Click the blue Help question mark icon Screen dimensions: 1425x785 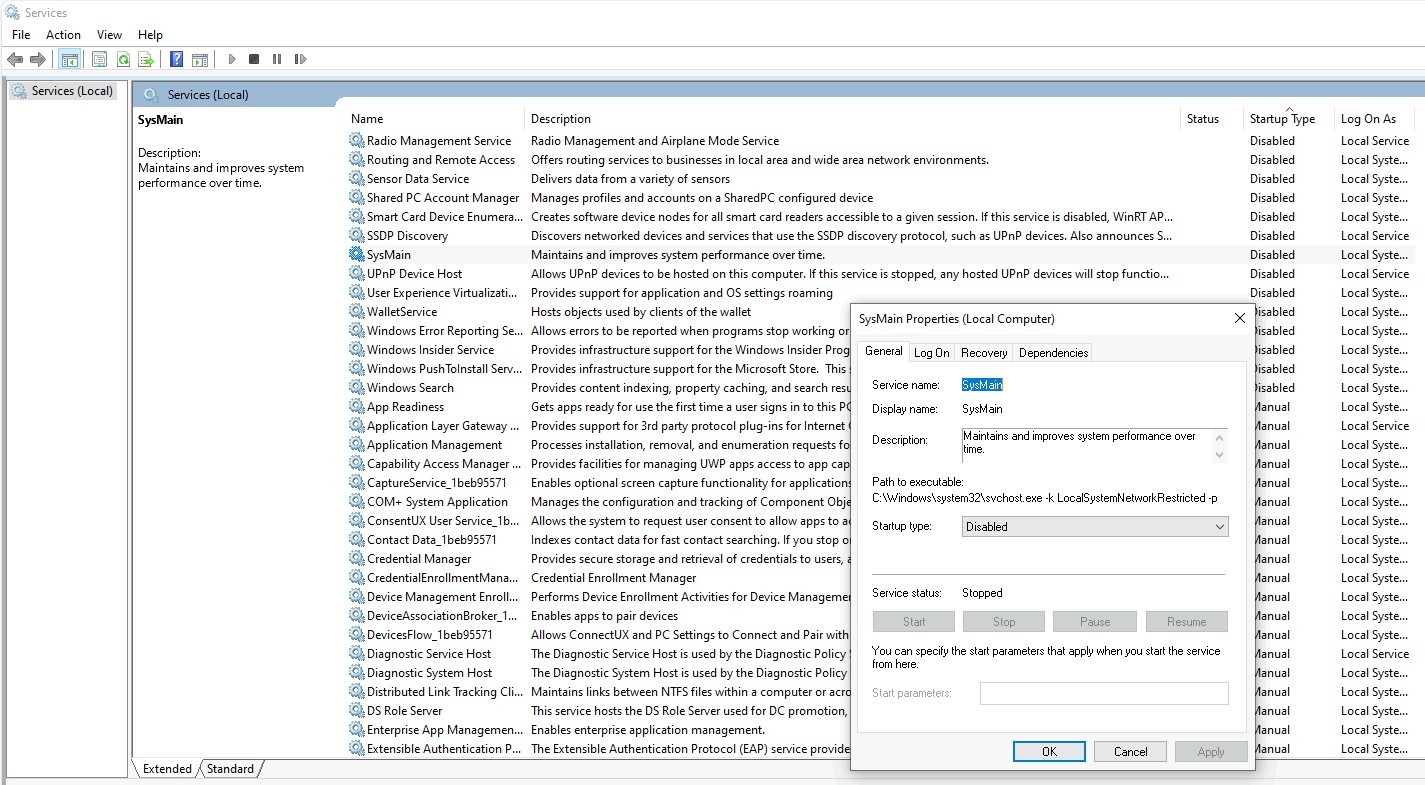click(176, 60)
